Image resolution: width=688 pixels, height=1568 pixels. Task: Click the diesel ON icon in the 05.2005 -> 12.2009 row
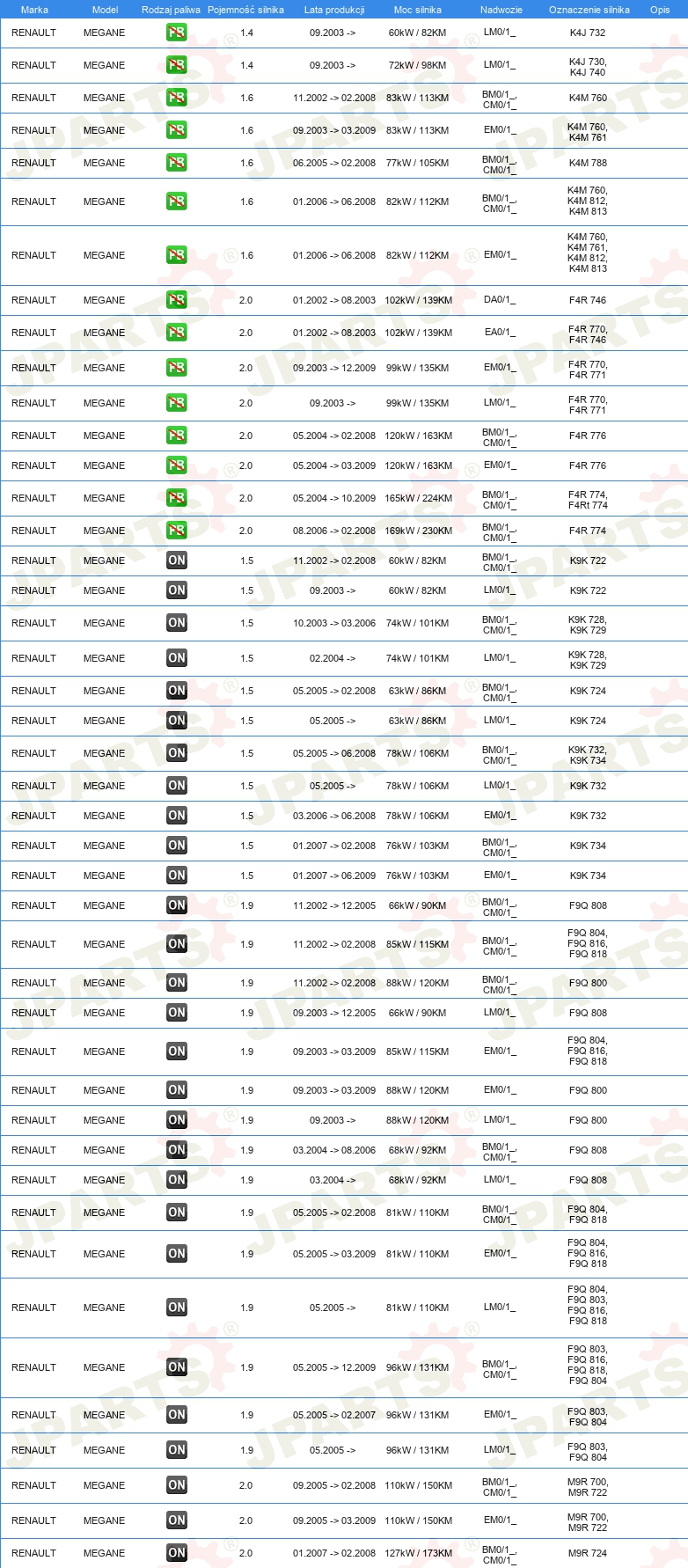pos(177,1367)
